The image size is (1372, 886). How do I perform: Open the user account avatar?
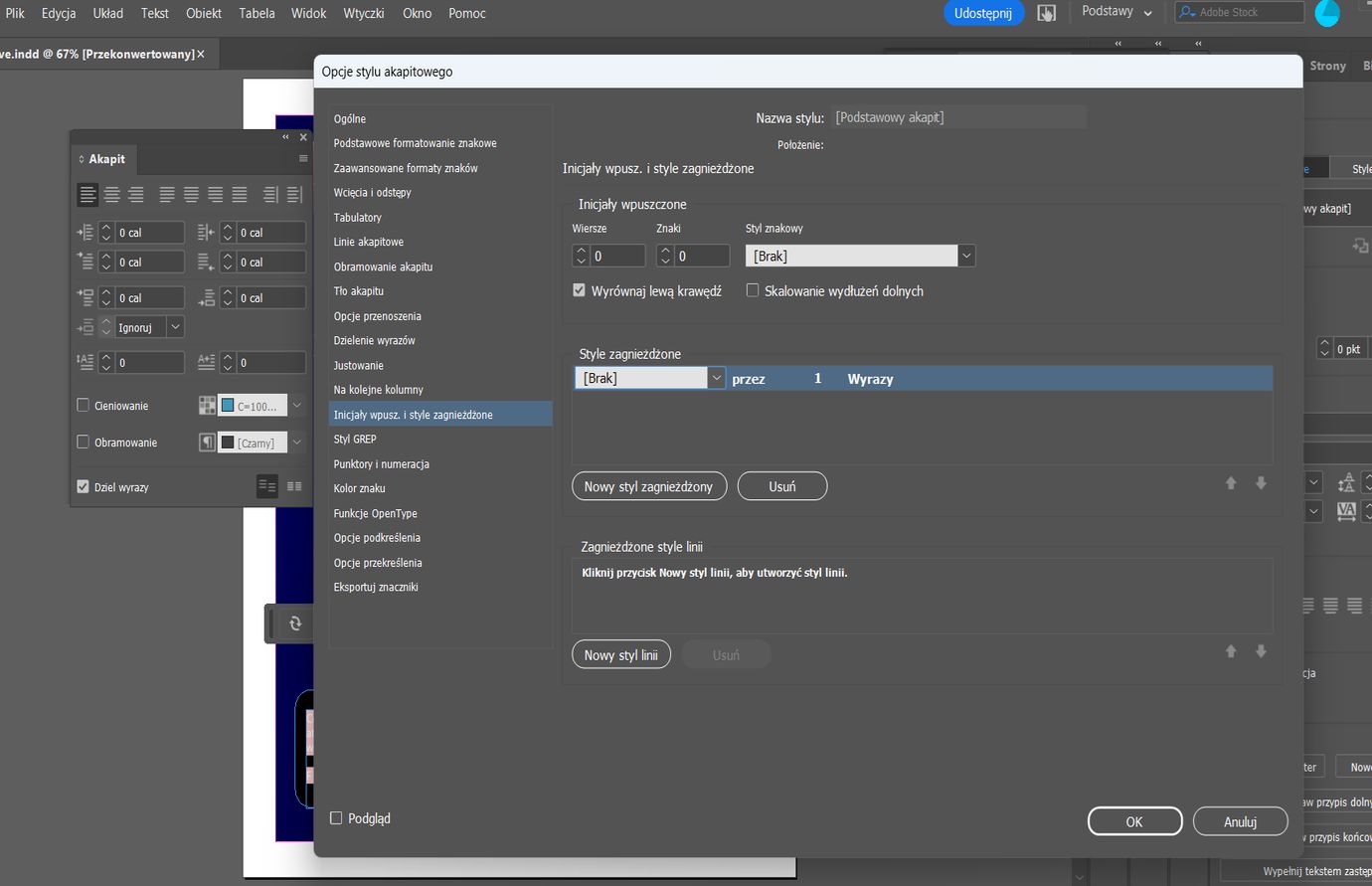[1327, 13]
